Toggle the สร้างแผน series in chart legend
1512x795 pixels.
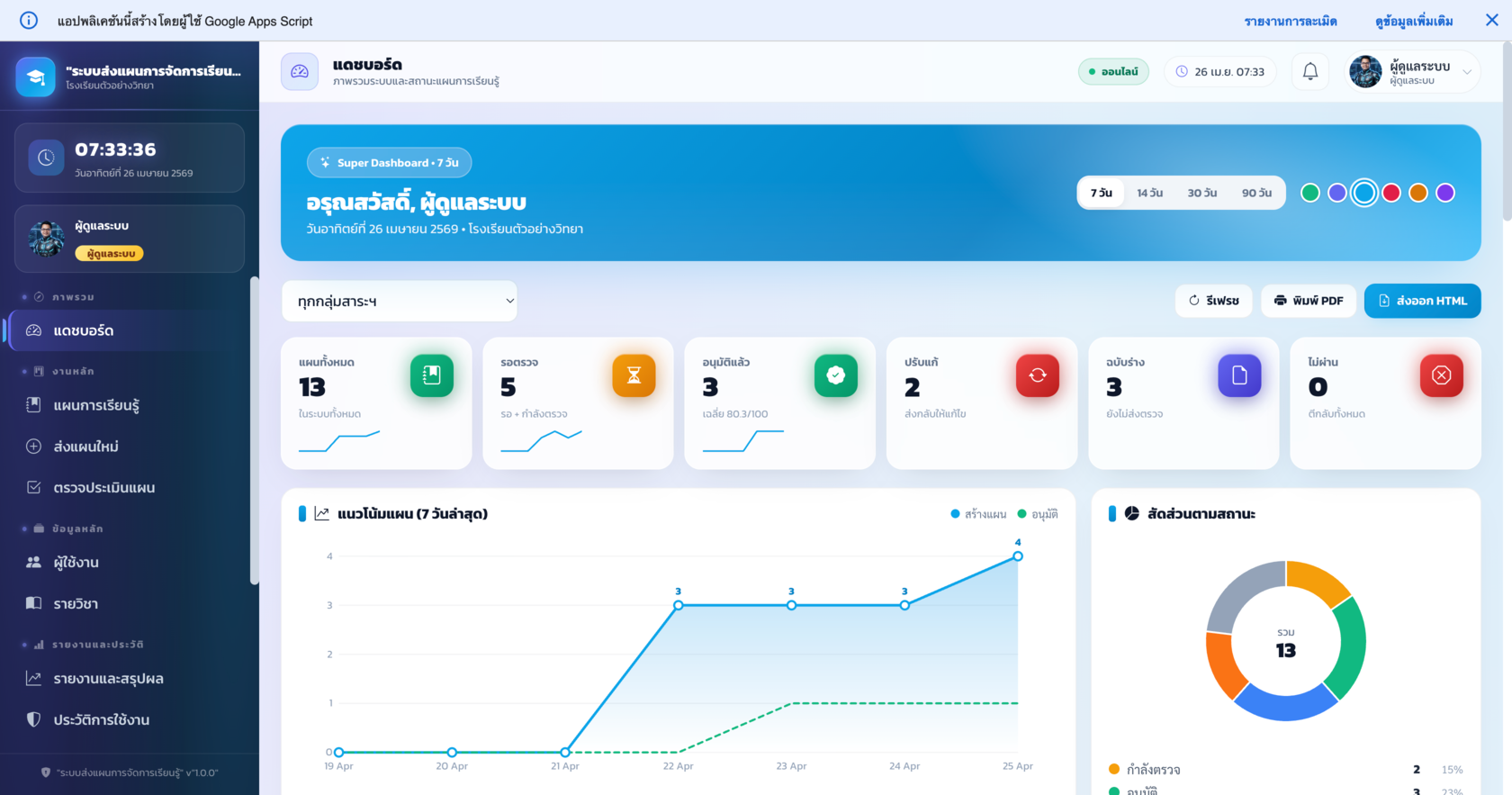point(979,514)
